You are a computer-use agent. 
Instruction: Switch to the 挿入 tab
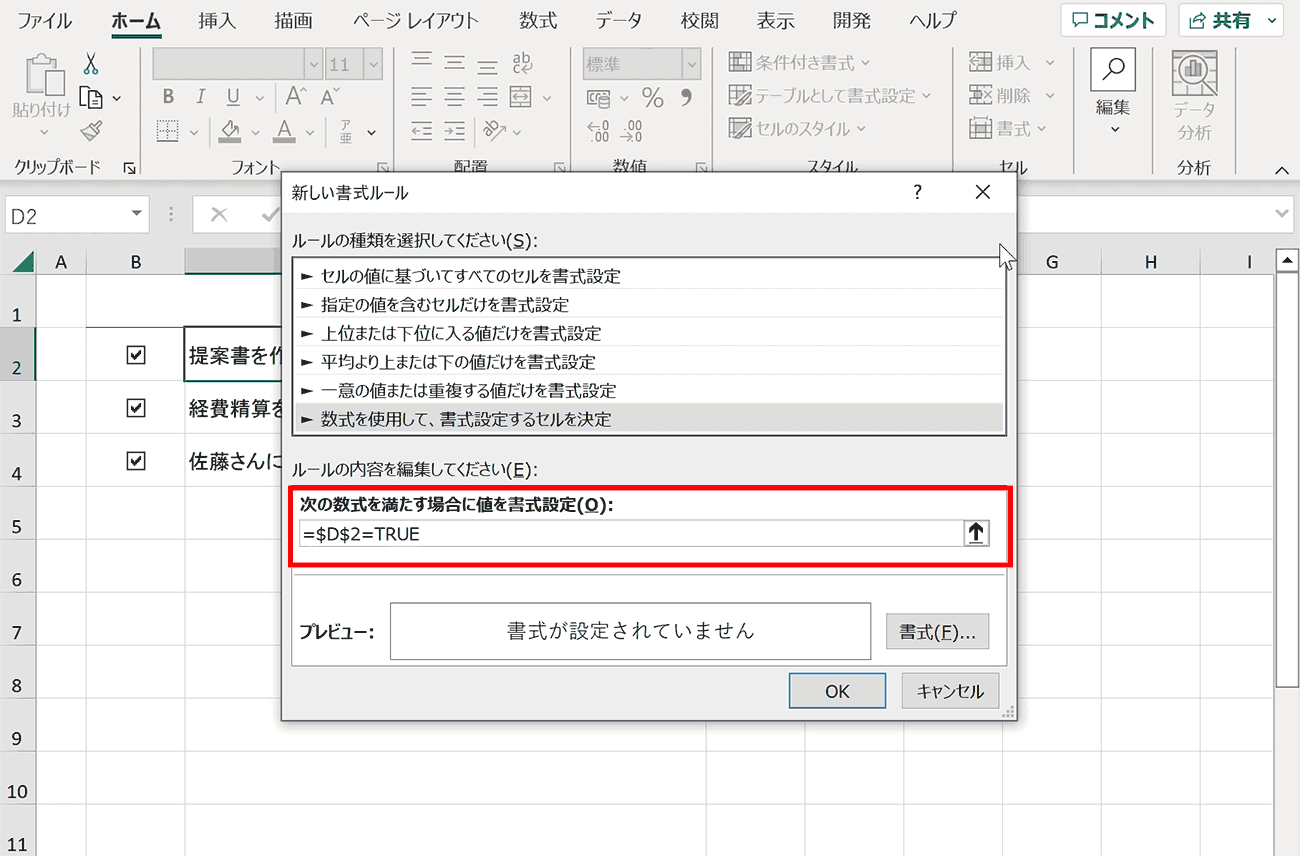pyautogui.click(x=216, y=20)
